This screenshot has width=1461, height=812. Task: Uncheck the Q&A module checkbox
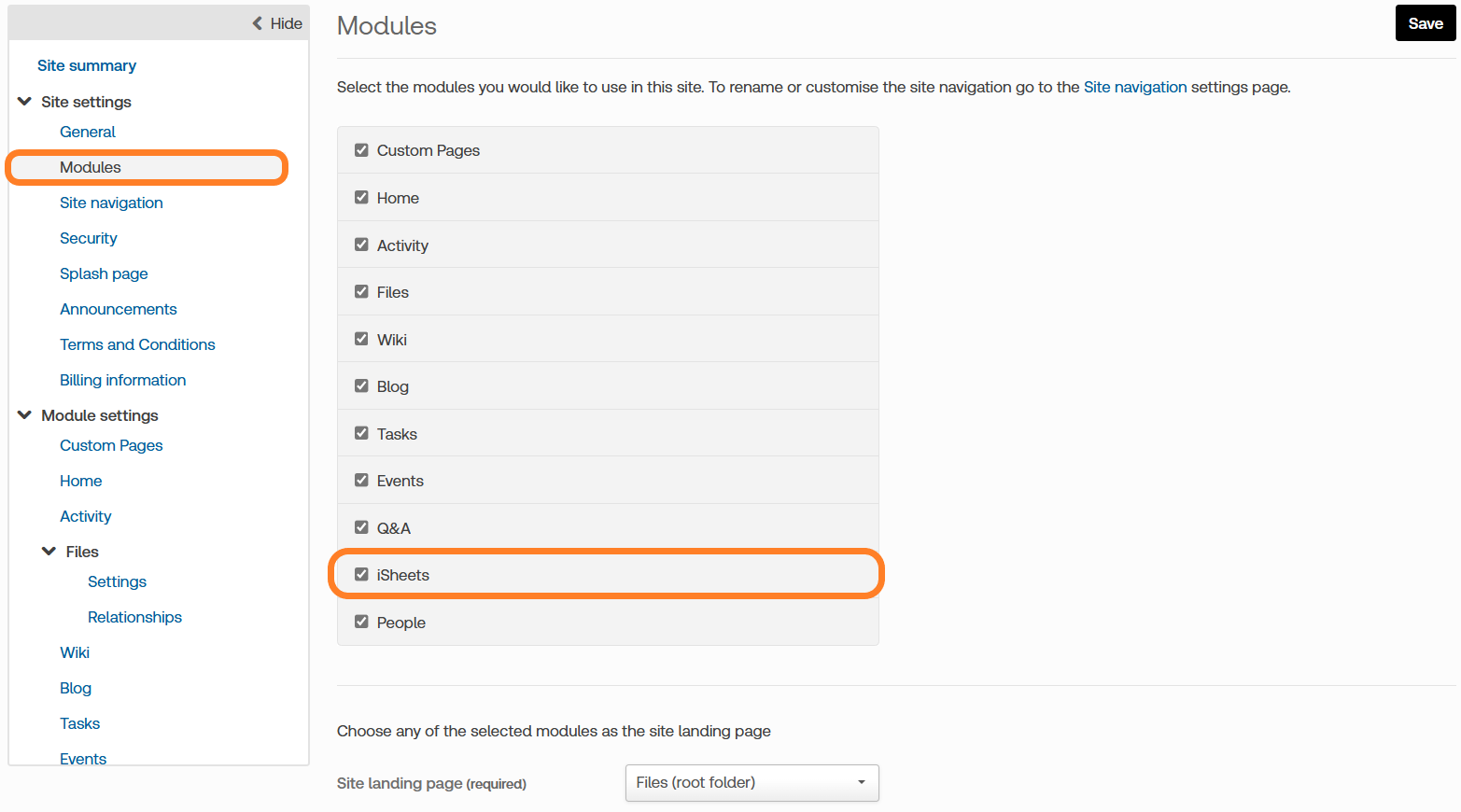pyautogui.click(x=361, y=527)
